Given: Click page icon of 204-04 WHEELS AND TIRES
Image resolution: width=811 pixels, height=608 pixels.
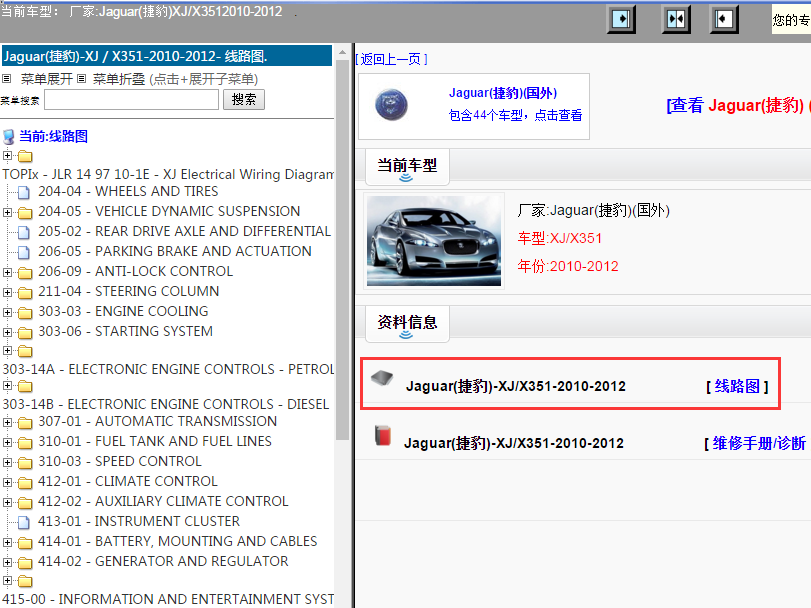Looking at the screenshot, I should tap(23, 192).
